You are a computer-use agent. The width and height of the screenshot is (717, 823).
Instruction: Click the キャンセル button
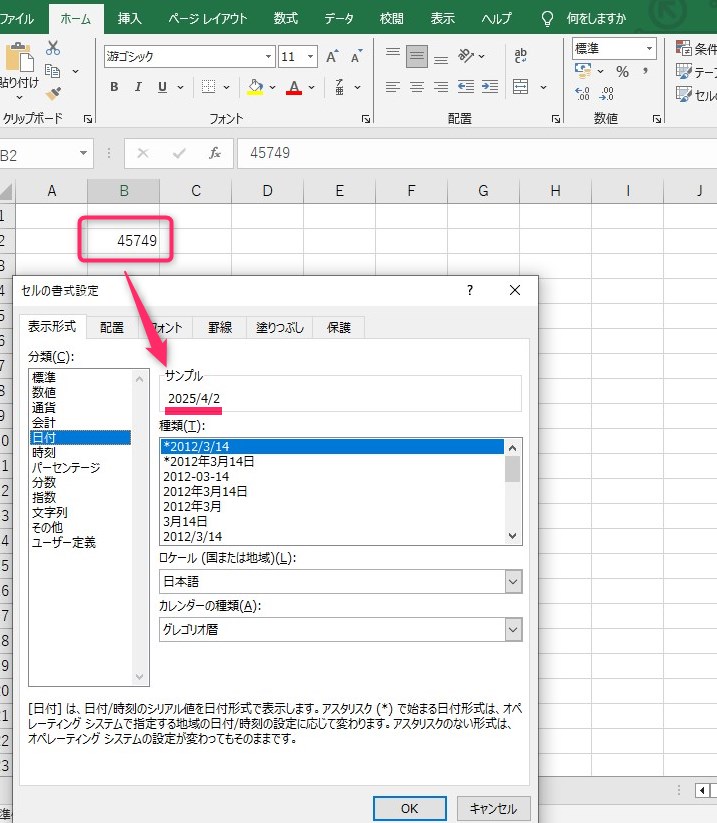[x=493, y=808]
